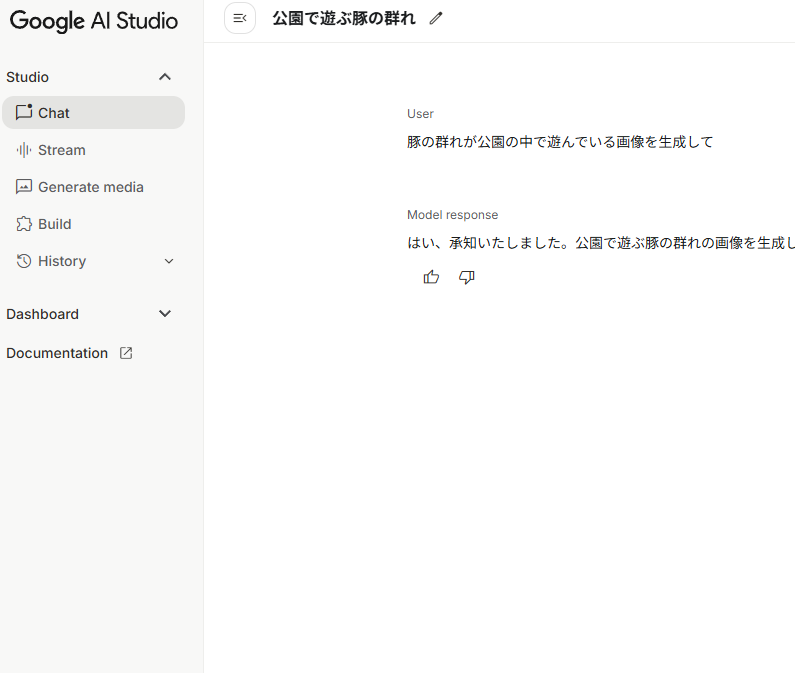Give thumbs down to the model response
The image size is (795, 673).
466,277
